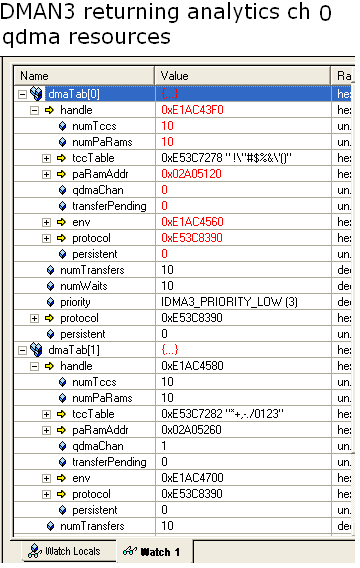Collapse the dmaTab[1] tree node
Viewport: 360px width, 568px height.
[22, 350]
